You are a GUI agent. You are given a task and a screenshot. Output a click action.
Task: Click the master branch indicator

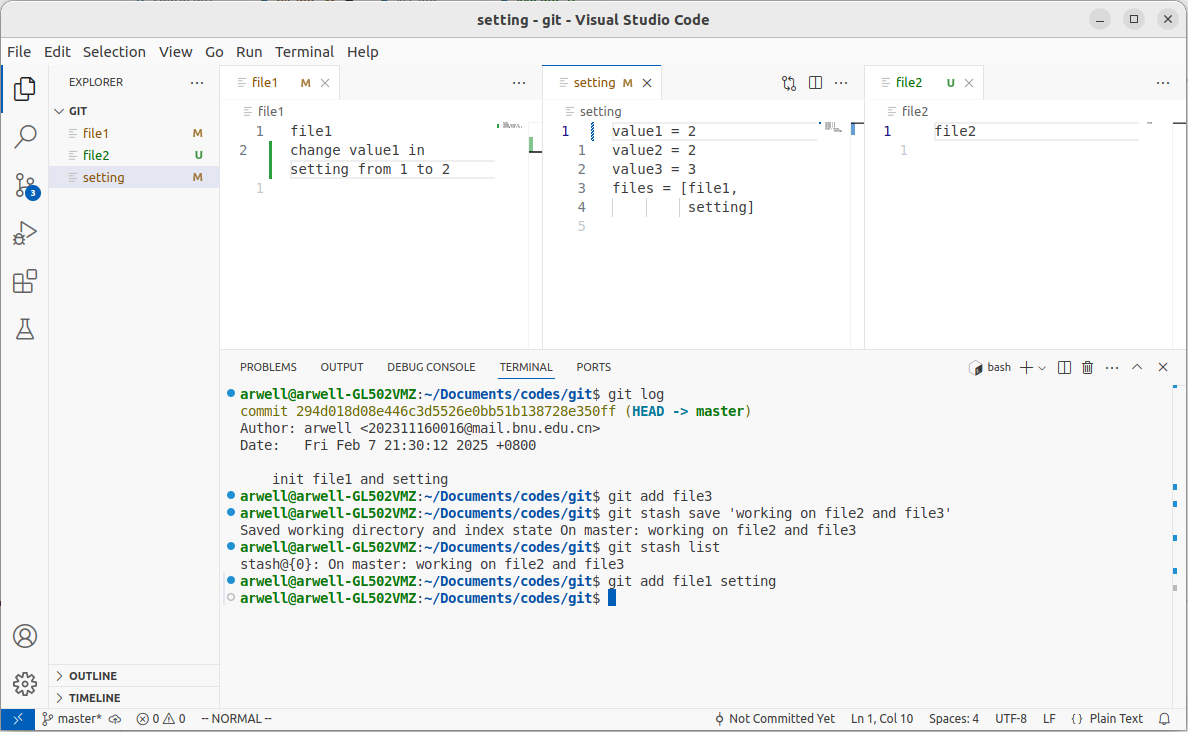pyautogui.click(x=71, y=719)
